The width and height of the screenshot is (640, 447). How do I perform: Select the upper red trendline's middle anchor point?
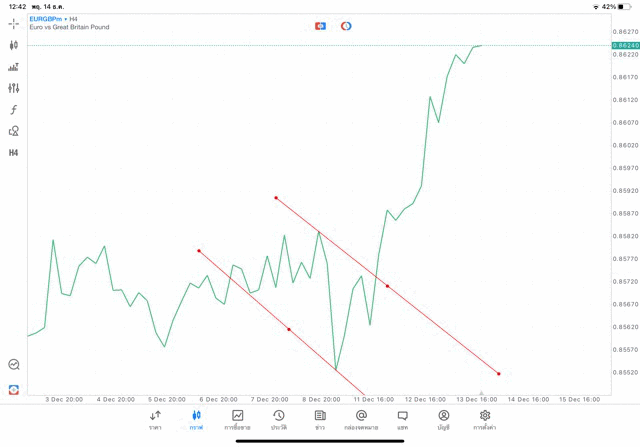387,286
